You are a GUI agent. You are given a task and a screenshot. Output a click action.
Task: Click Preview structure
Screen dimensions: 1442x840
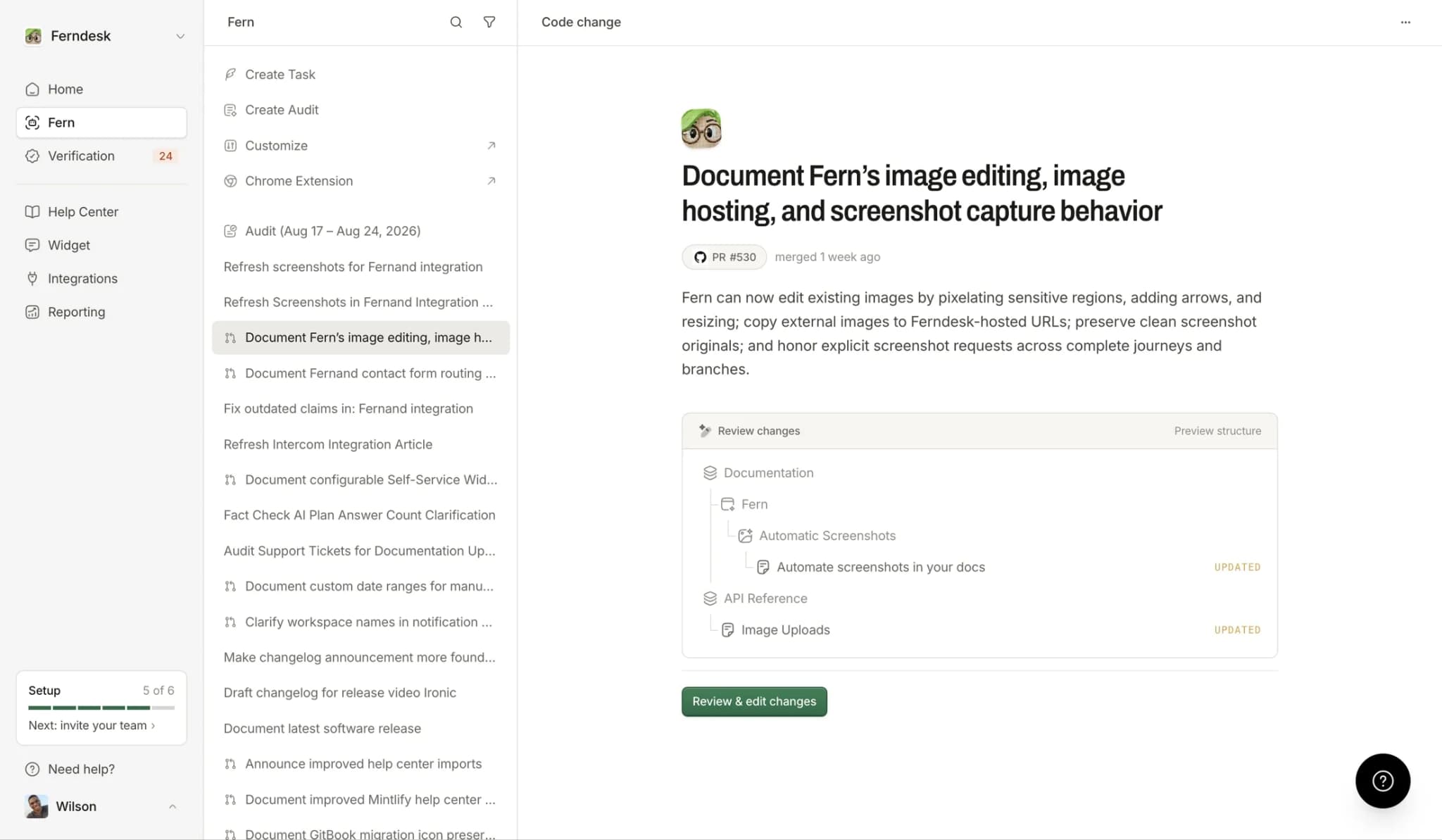(1217, 431)
